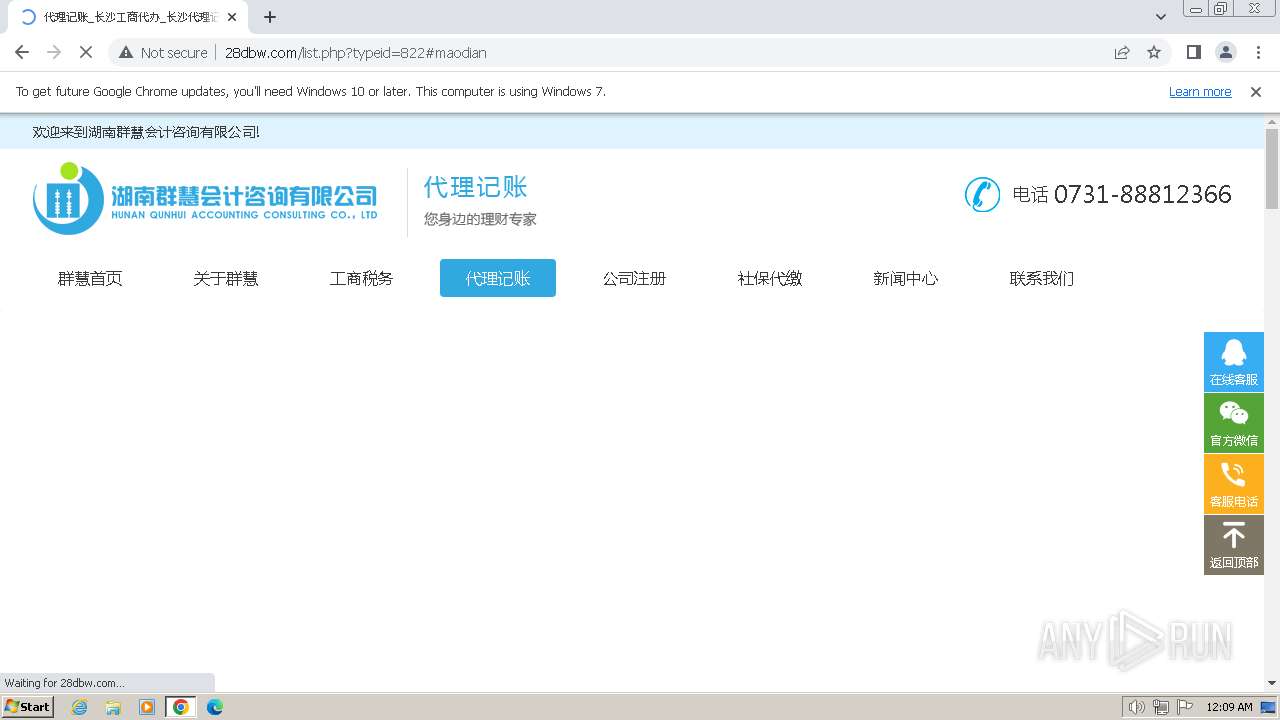Open a new browser tab with plus
Viewport: 1280px width, 720px height.
point(270,17)
